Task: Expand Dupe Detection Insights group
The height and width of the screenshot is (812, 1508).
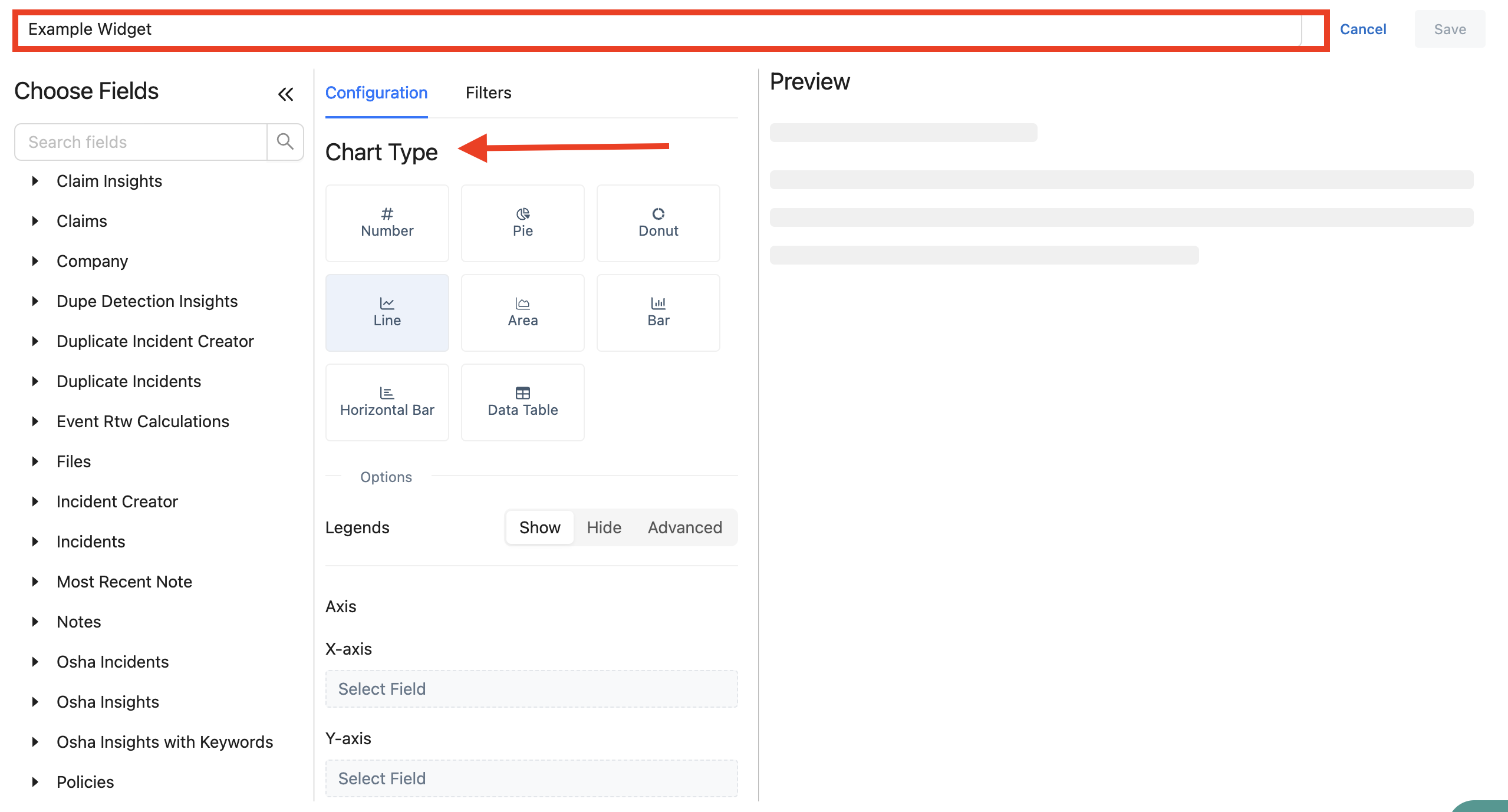Action: click(35, 301)
